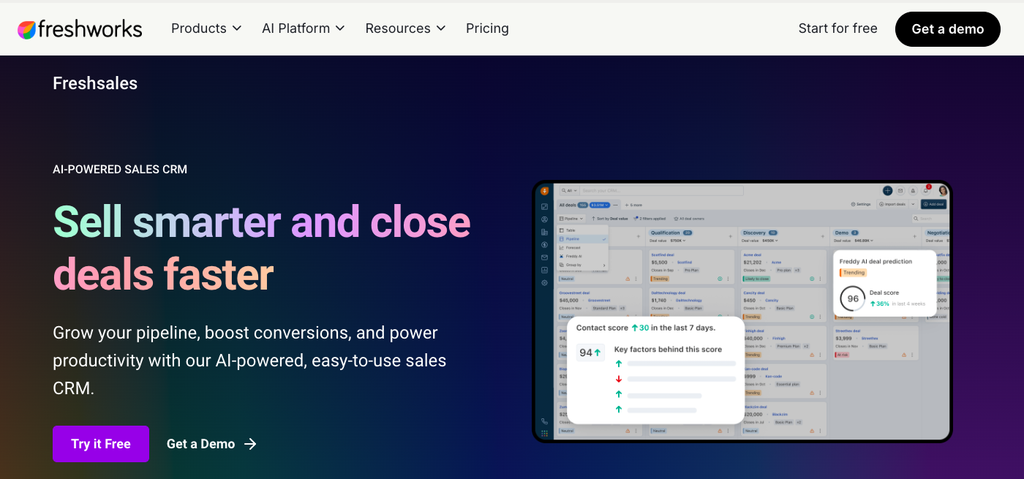Screen dimensions: 1024x479
Task: Select the Freshsales product title
Action: (x=95, y=83)
